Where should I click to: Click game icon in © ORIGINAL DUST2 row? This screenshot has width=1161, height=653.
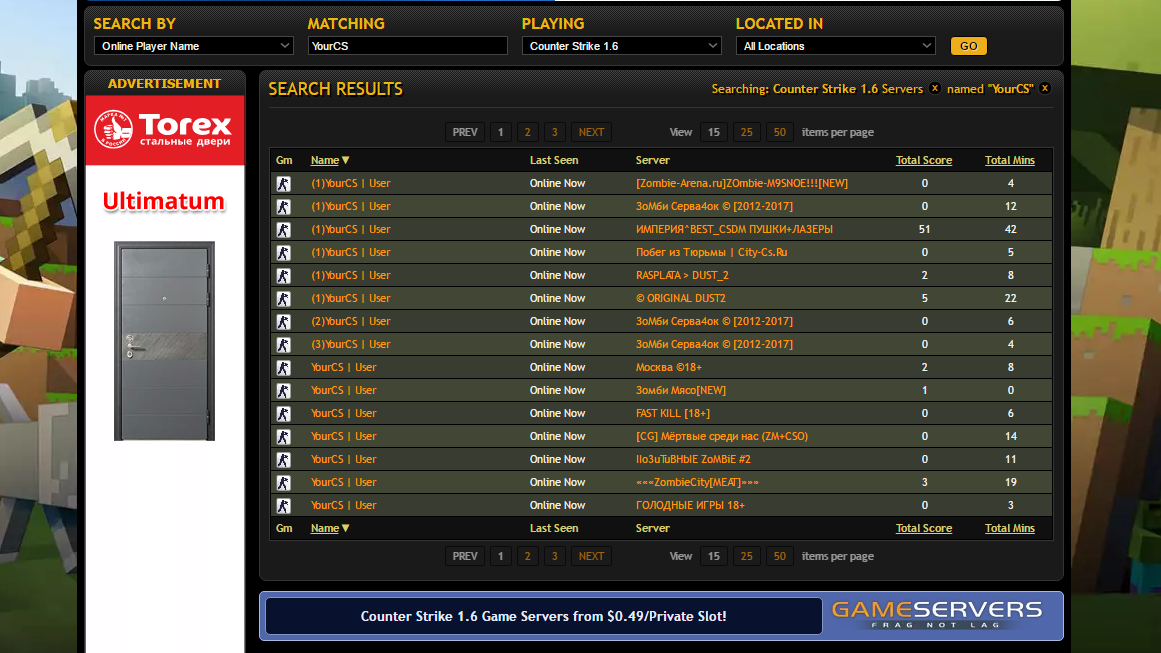pos(284,298)
